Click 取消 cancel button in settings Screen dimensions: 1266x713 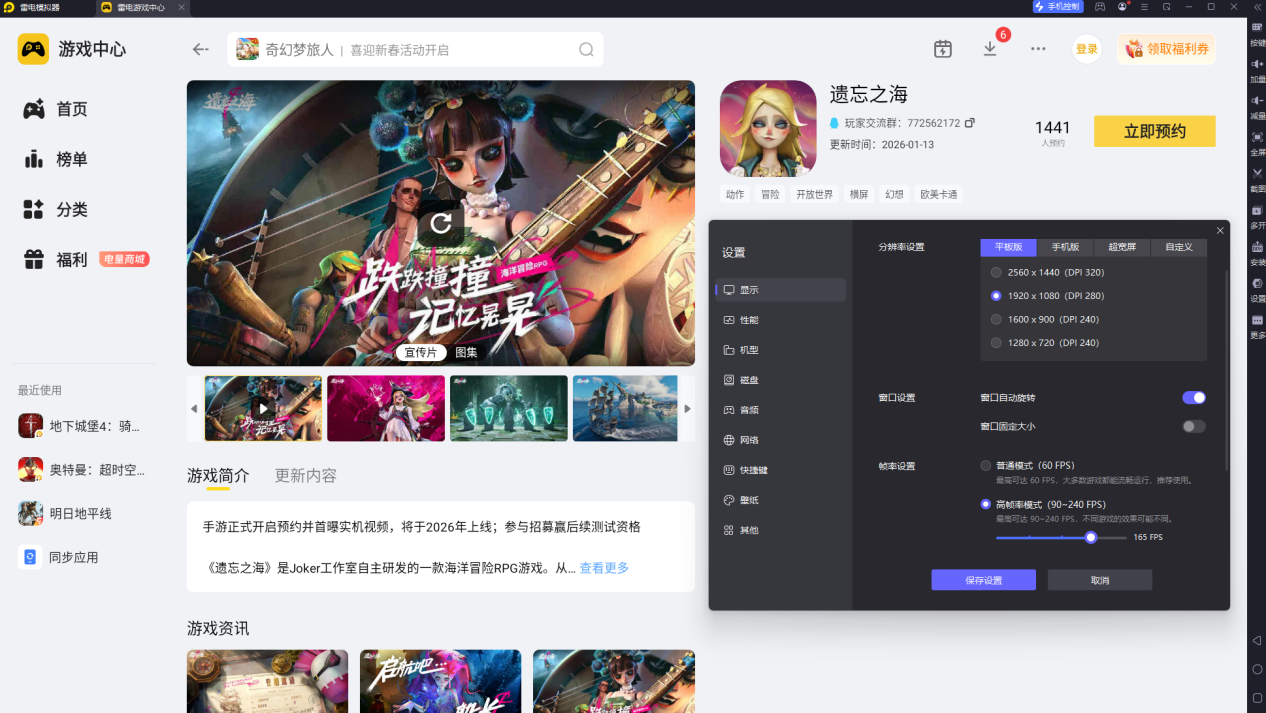click(x=1100, y=580)
